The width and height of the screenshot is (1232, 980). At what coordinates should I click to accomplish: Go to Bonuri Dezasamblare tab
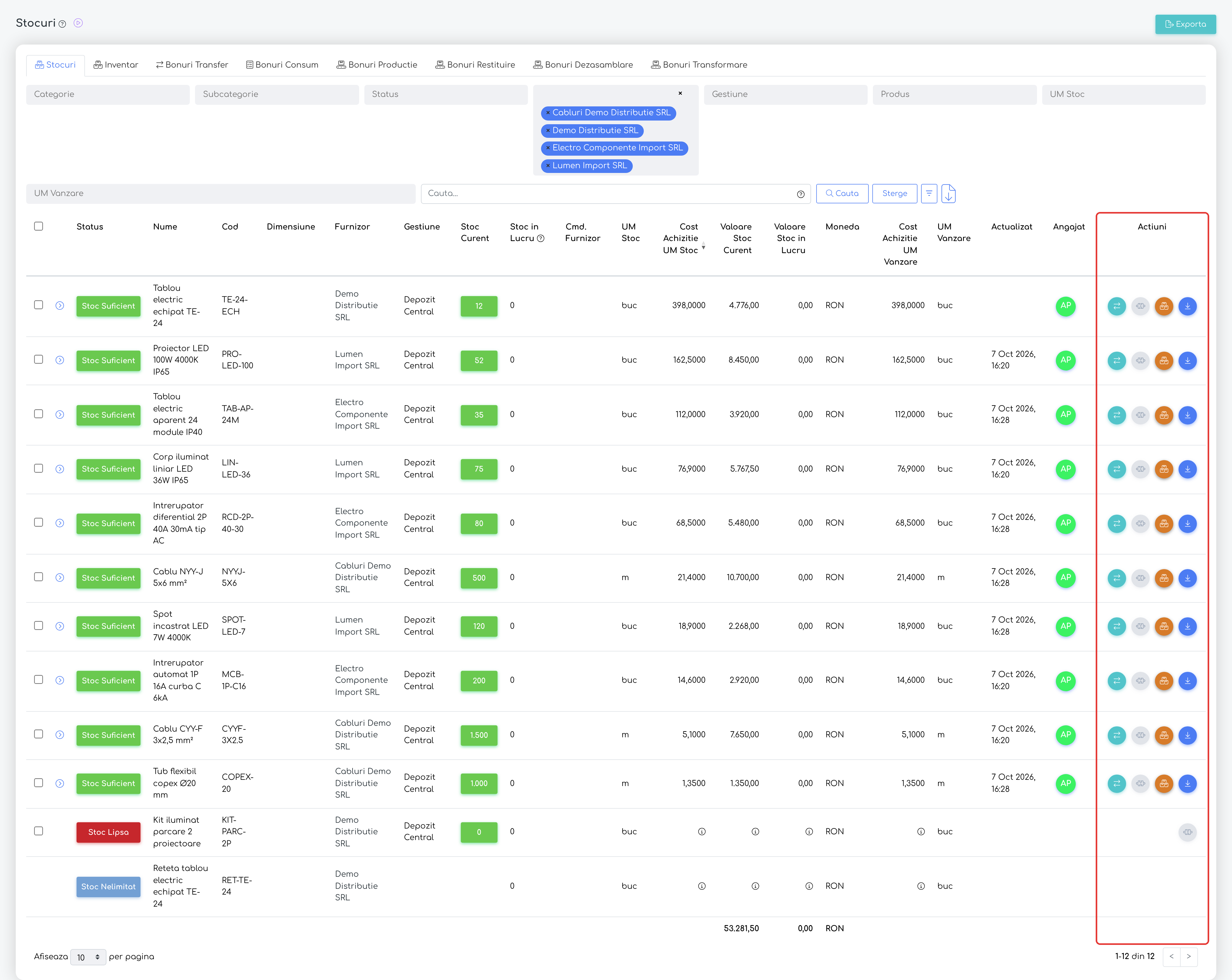583,65
